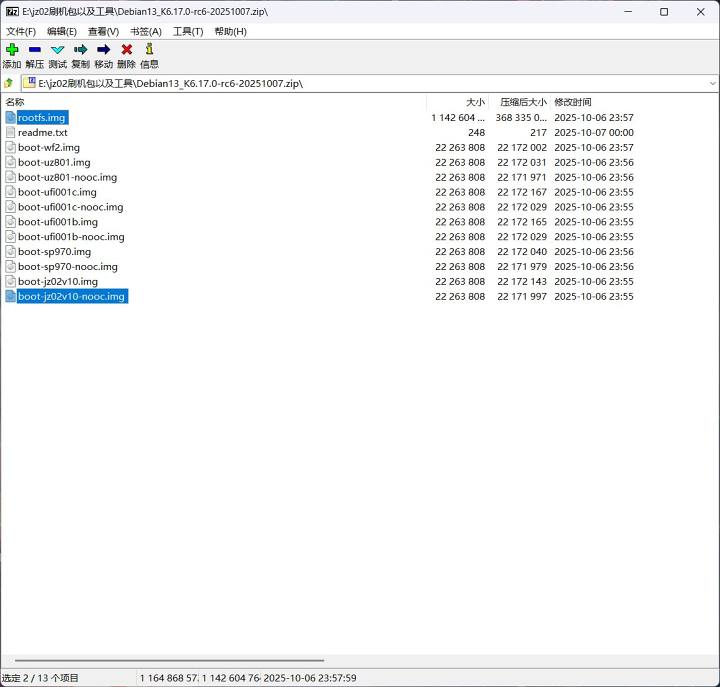Click the compressed size 217 of readme.txt
The height and width of the screenshot is (687, 720).
pos(538,133)
